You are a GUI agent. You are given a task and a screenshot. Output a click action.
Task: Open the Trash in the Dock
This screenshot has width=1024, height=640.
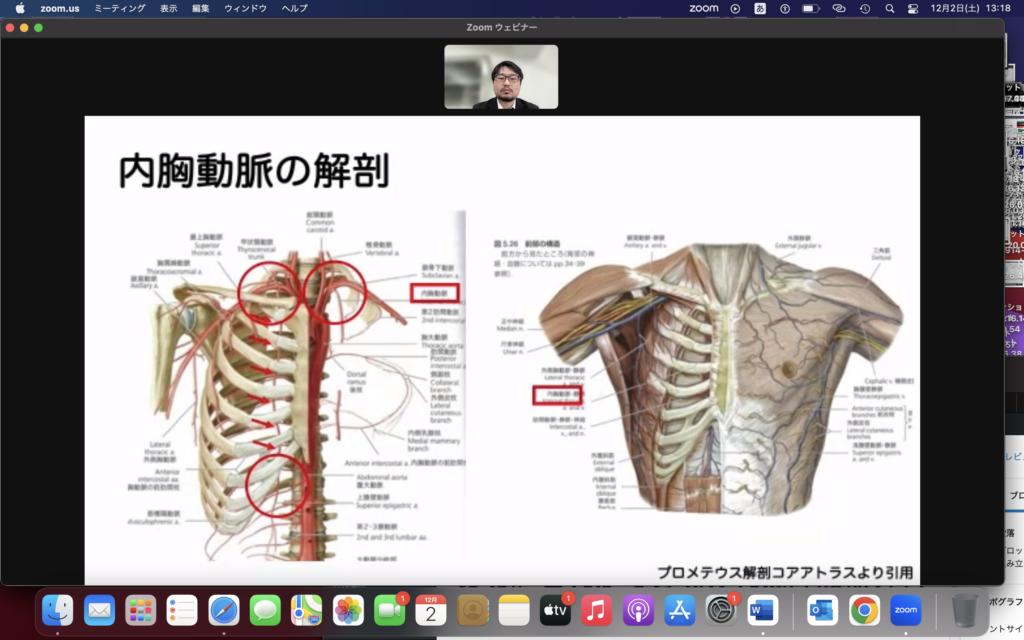965,609
